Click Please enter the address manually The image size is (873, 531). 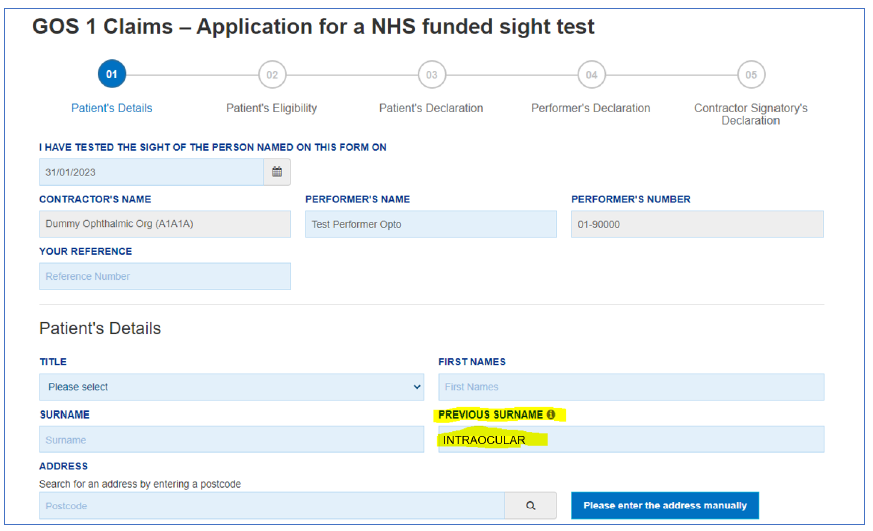pyautogui.click(x=665, y=505)
